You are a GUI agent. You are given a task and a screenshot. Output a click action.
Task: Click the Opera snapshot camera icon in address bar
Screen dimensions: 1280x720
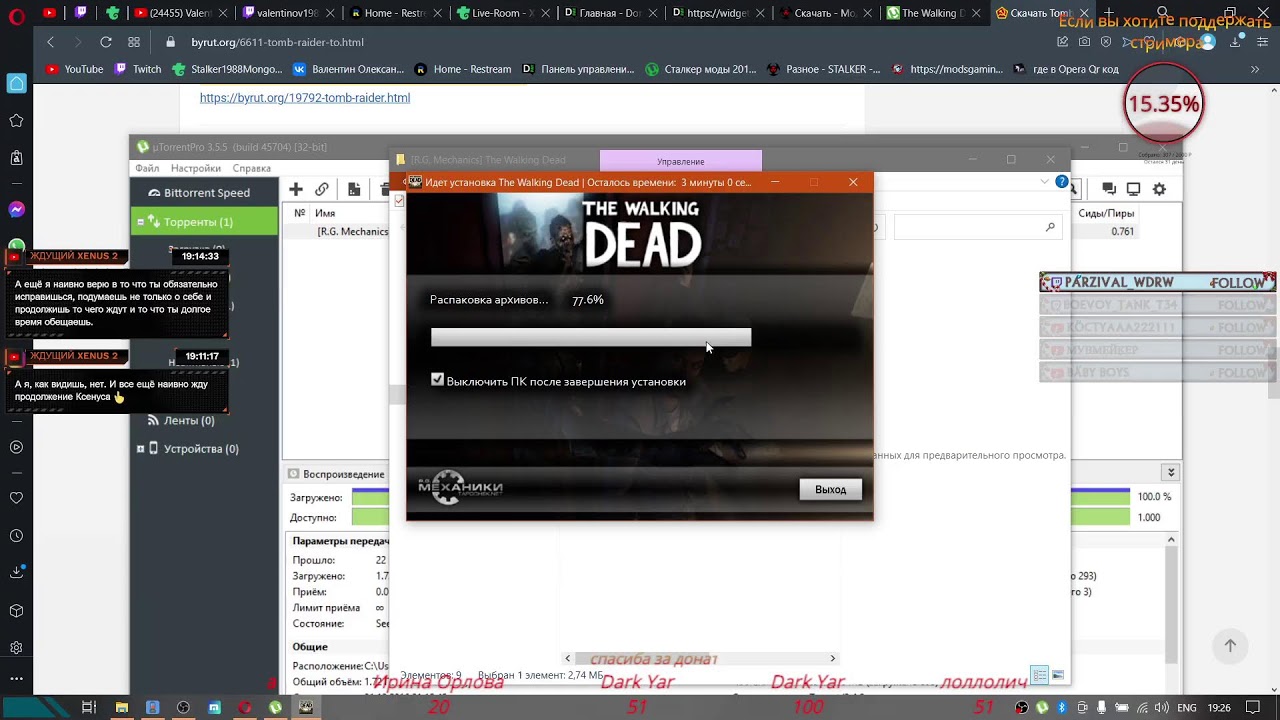(1085, 42)
